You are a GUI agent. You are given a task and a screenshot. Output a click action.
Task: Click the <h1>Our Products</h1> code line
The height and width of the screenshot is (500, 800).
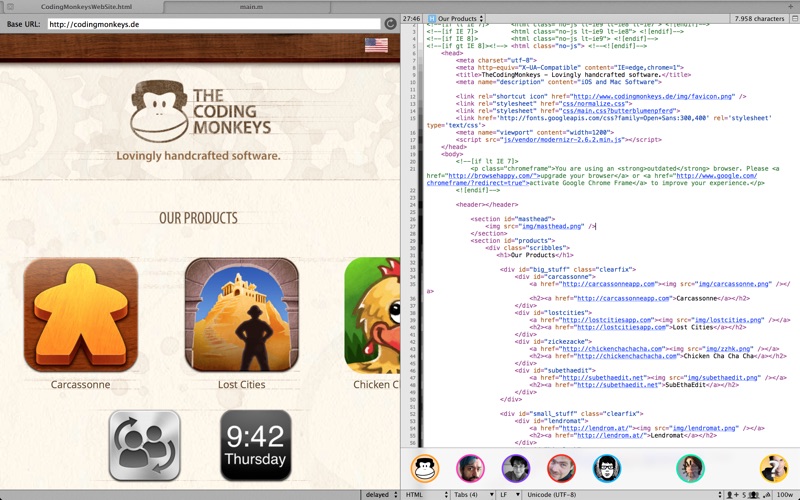[x=535, y=255]
